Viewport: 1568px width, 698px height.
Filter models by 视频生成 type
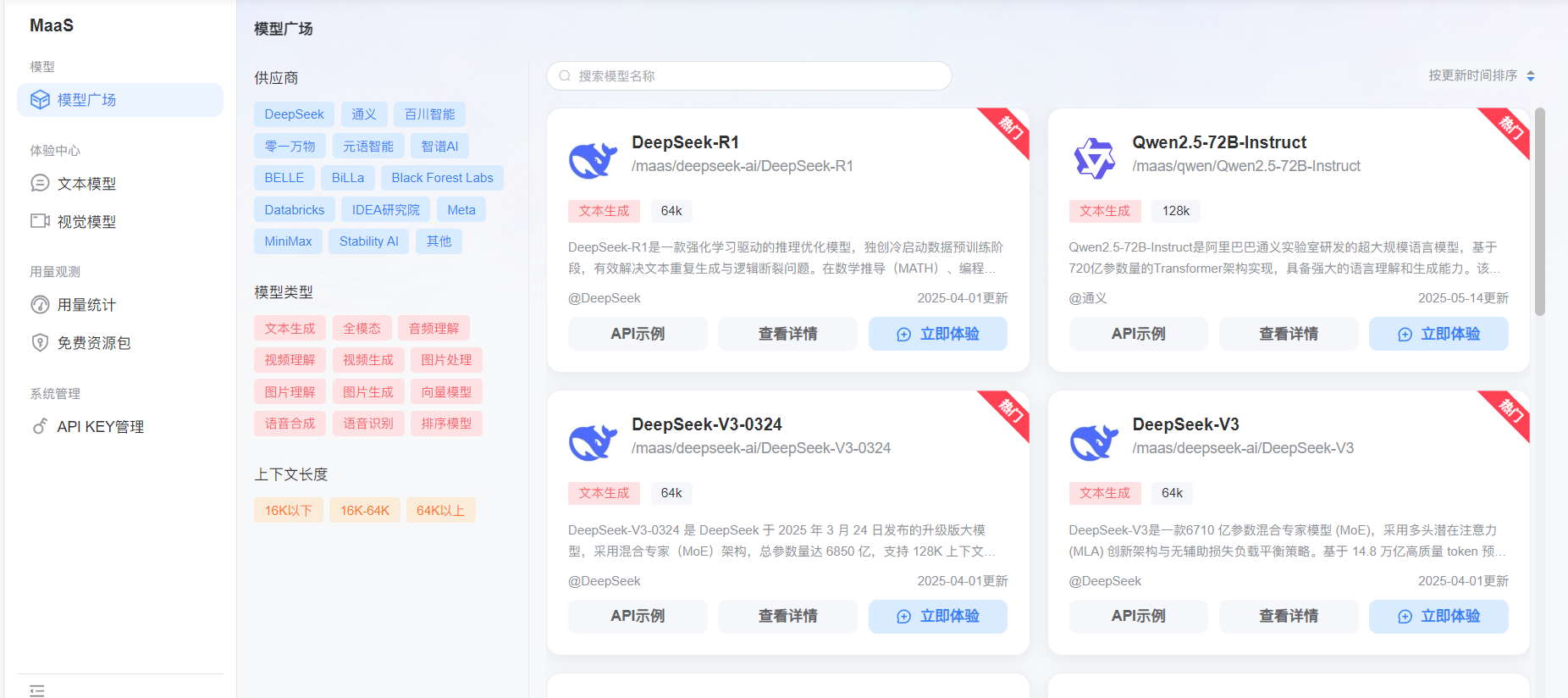coord(368,360)
